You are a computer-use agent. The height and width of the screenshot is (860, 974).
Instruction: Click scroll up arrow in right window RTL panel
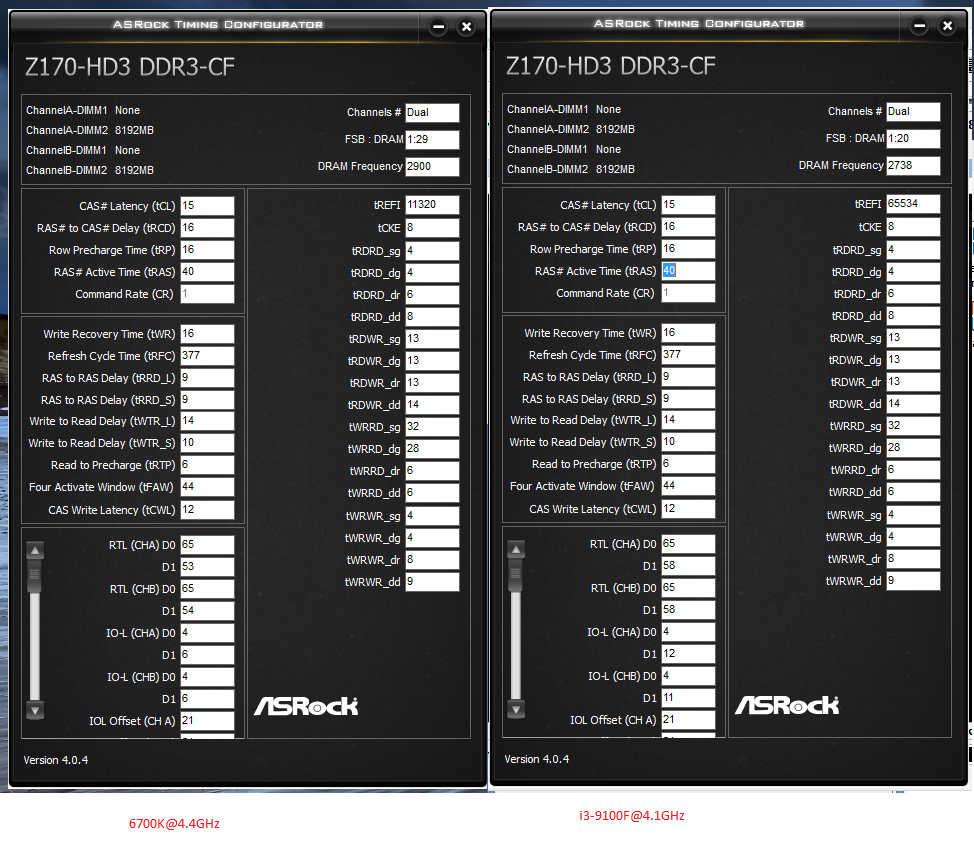pyautogui.click(x=516, y=549)
